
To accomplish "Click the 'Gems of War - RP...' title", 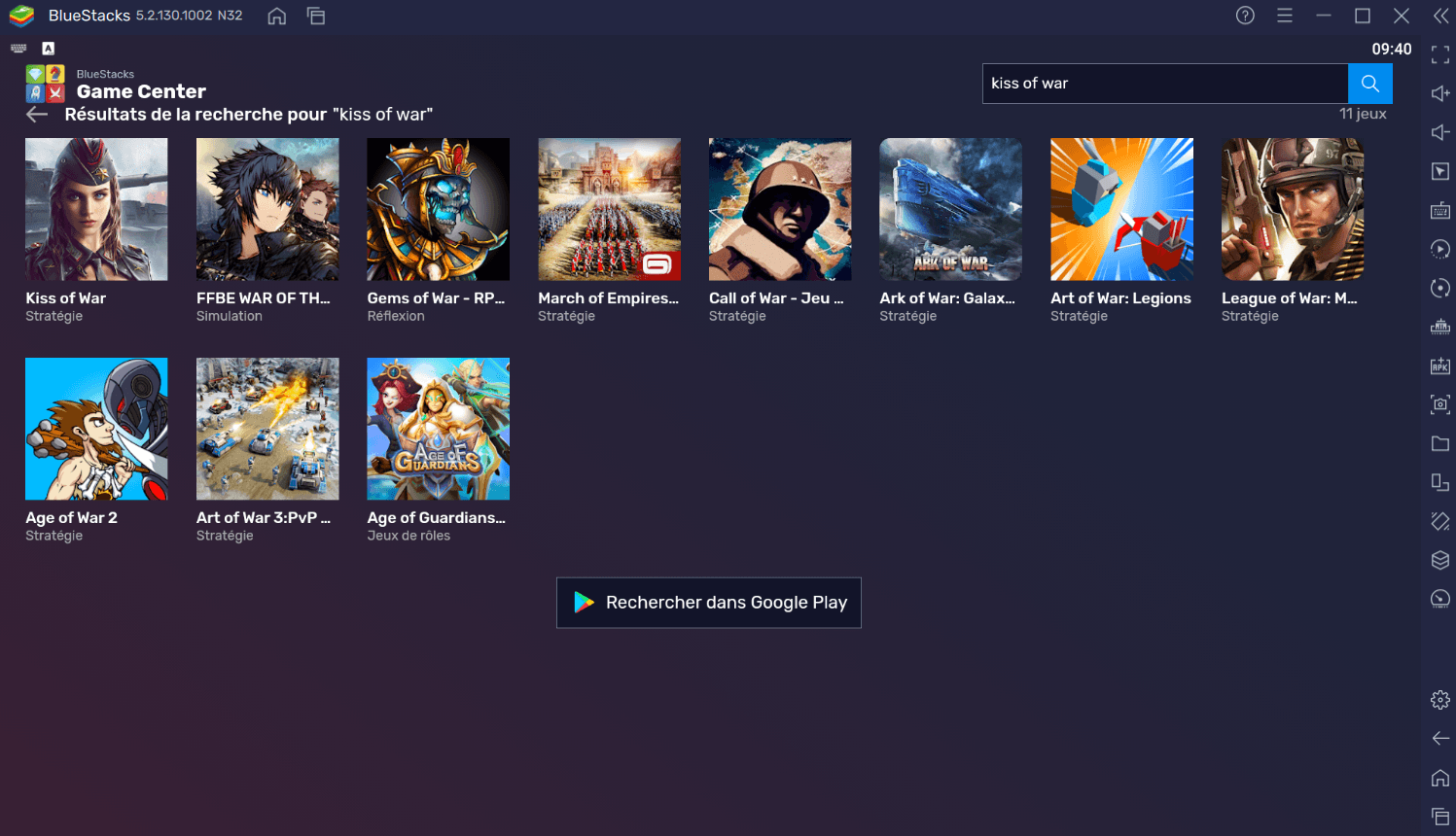I will coord(436,298).
